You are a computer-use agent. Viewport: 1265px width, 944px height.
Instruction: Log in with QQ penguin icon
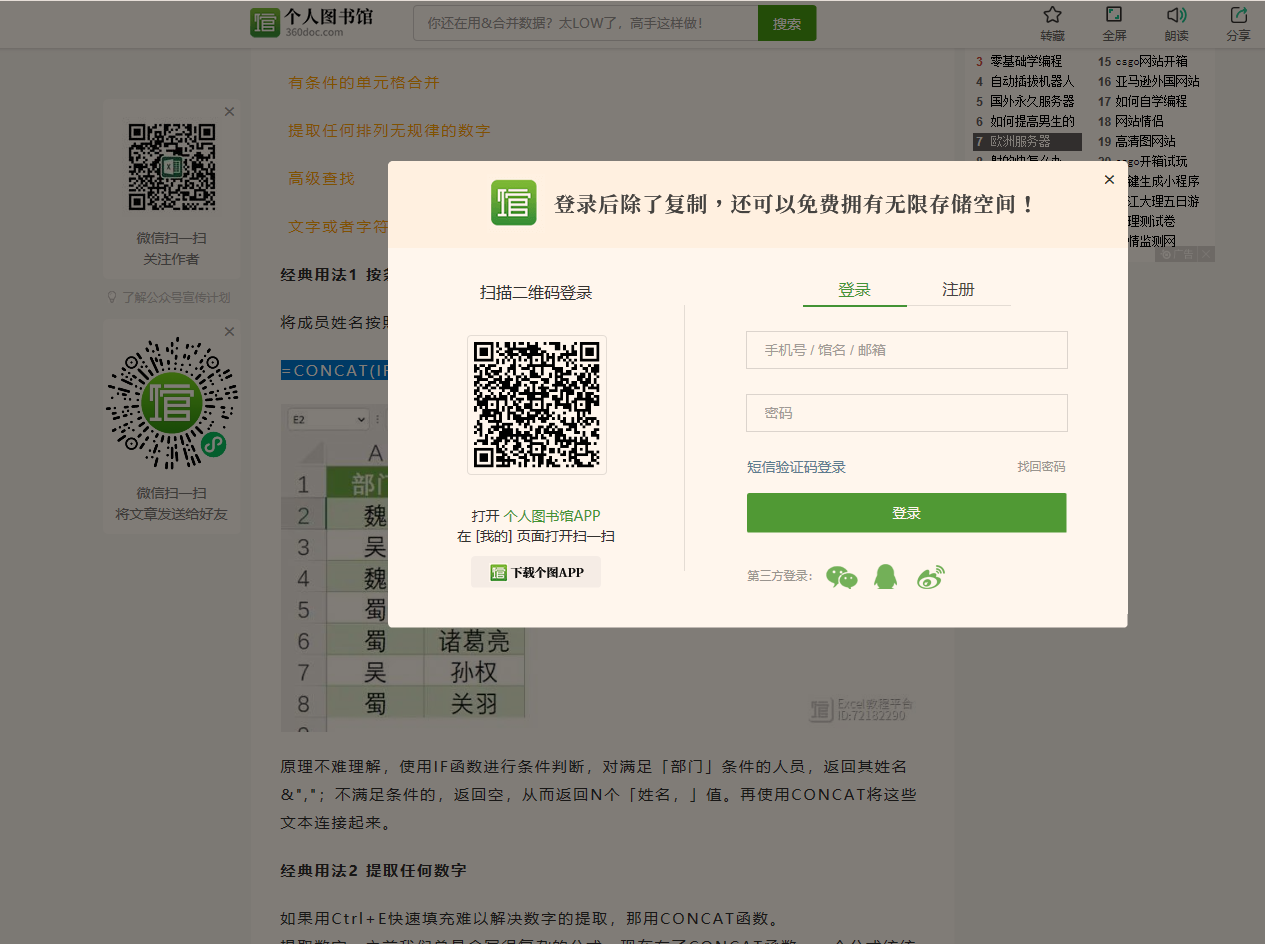coord(886,576)
